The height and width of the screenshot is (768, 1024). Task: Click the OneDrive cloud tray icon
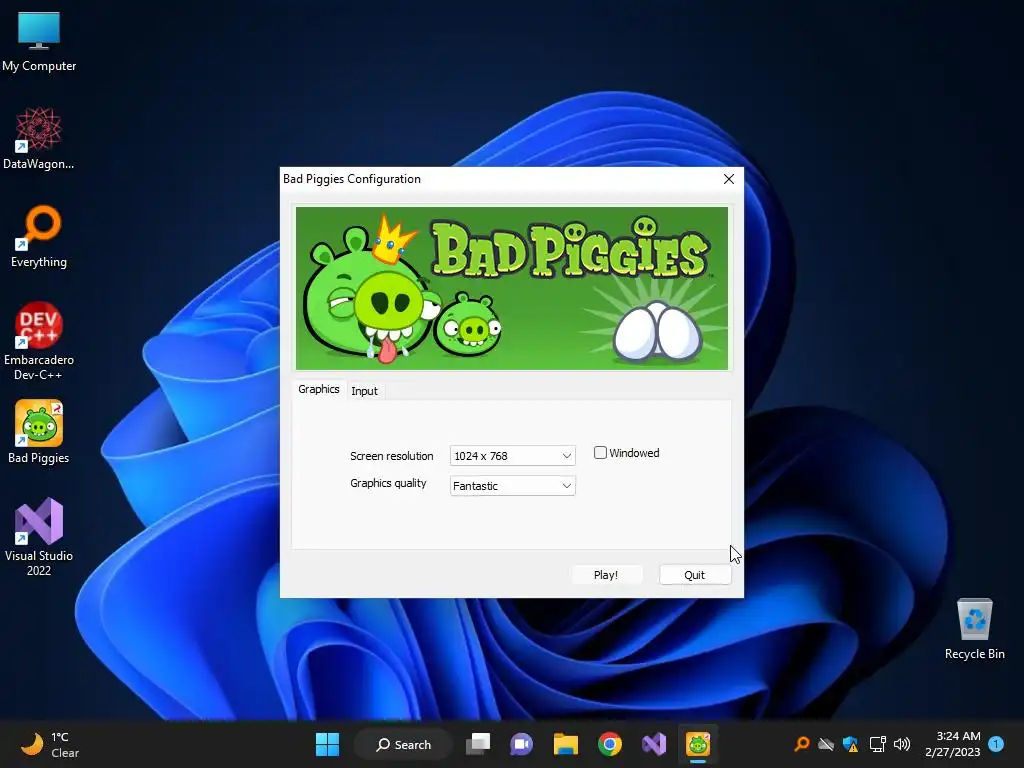(826, 744)
